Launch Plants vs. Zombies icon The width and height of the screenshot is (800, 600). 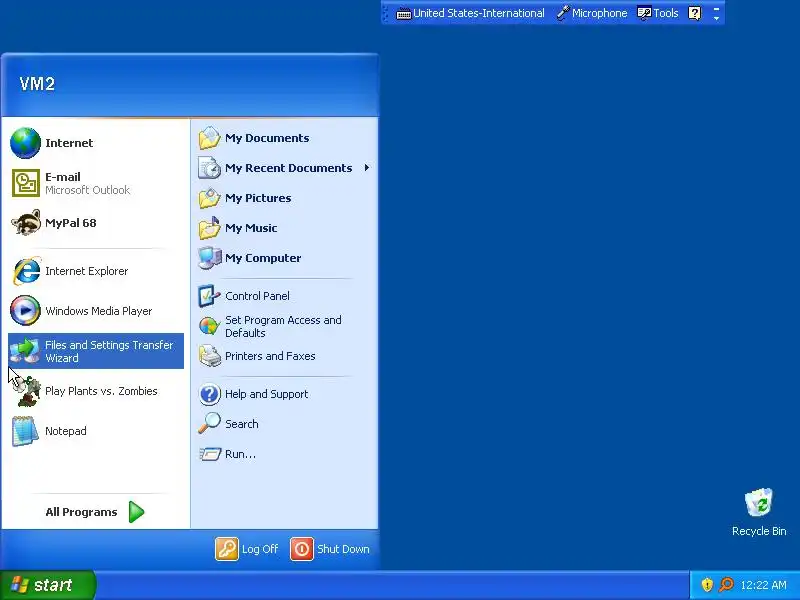[x=26, y=391]
